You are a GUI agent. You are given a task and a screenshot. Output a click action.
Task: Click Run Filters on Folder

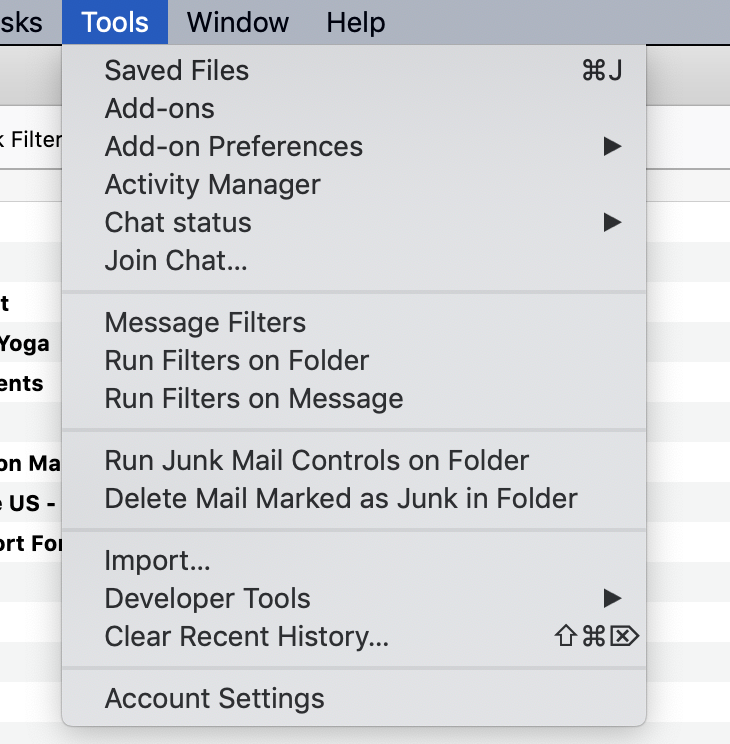[237, 361]
